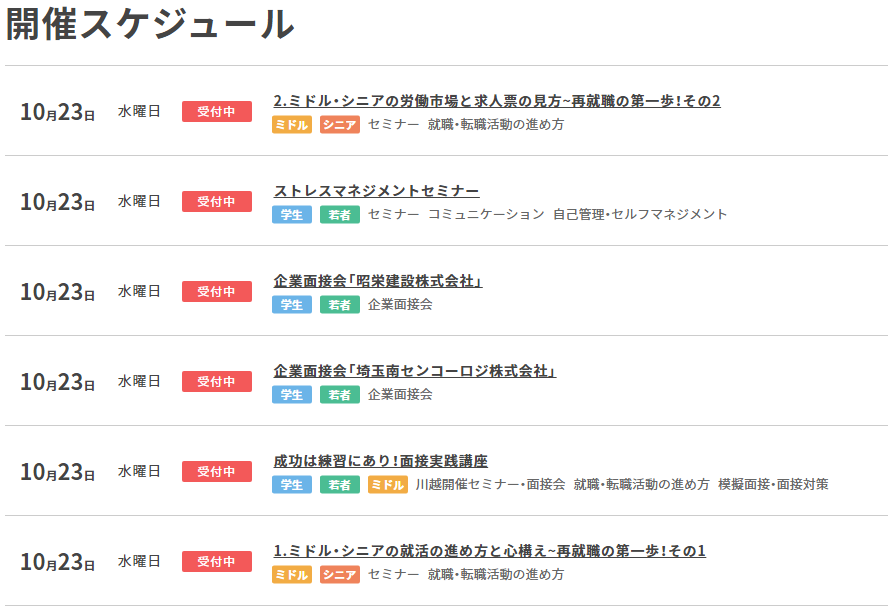Select 学生 tag under ストレスマネジメントセミナー
Viewport: 888px width, 606px height.
coord(291,215)
